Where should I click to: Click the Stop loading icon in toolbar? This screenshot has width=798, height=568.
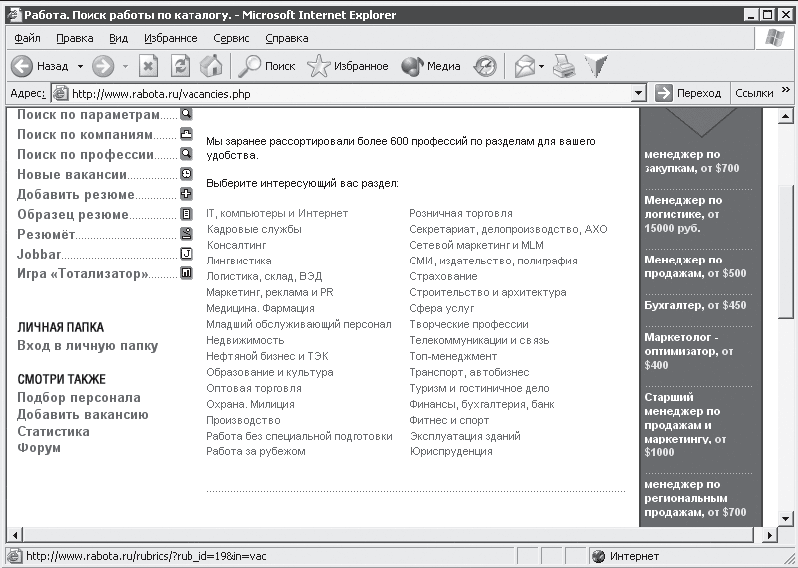click(148, 66)
